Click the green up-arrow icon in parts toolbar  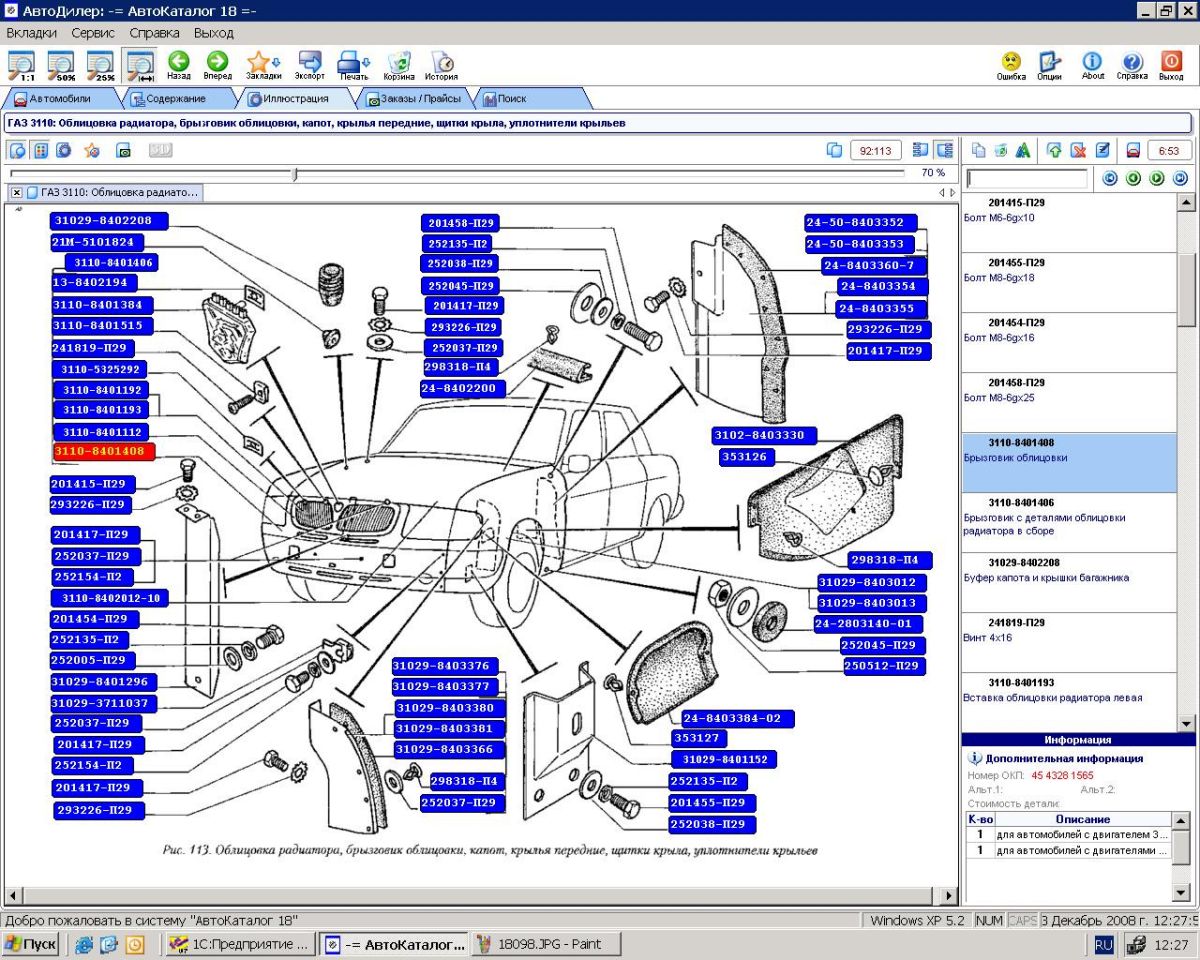1054,150
